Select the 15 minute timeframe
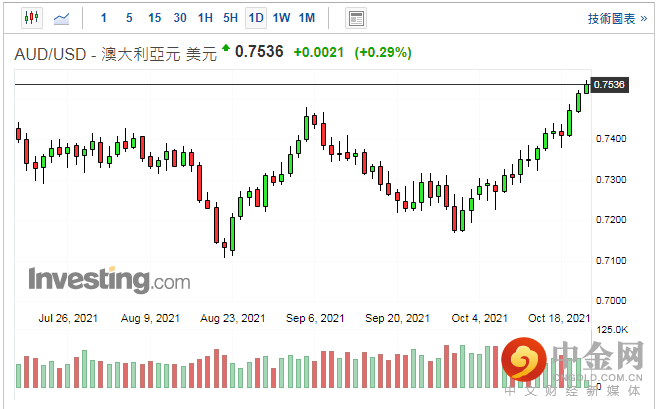The height and width of the screenshot is (409, 658). [x=154, y=18]
